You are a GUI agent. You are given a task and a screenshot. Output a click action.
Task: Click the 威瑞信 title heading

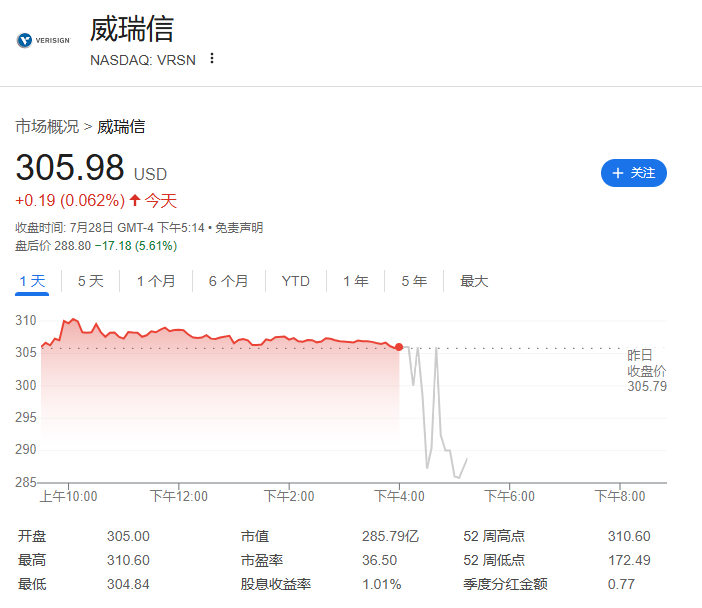[x=132, y=29]
